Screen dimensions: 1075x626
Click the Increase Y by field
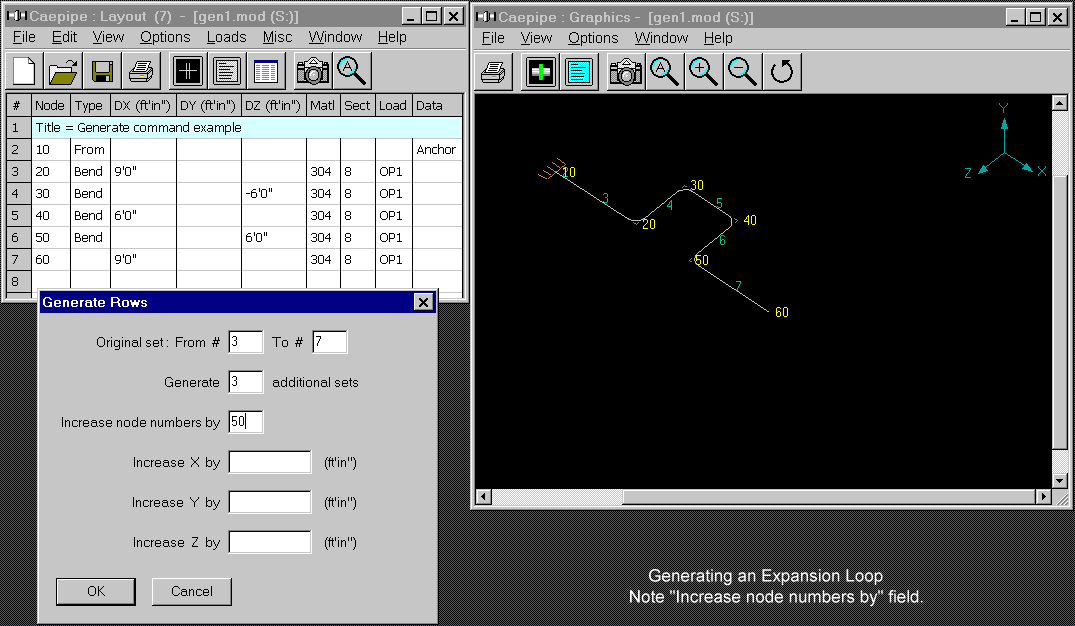[x=269, y=502]
